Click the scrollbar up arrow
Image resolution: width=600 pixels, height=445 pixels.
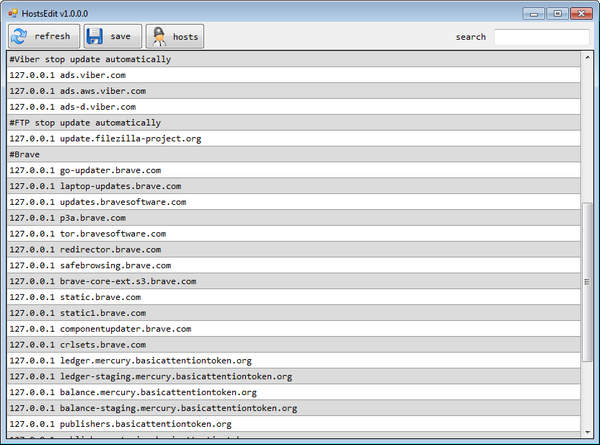click(x=587, y=58)
